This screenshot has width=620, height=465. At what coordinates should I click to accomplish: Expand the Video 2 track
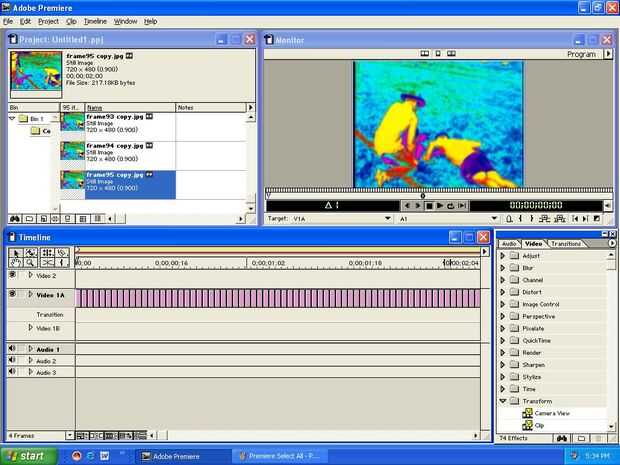coord(30,275)
